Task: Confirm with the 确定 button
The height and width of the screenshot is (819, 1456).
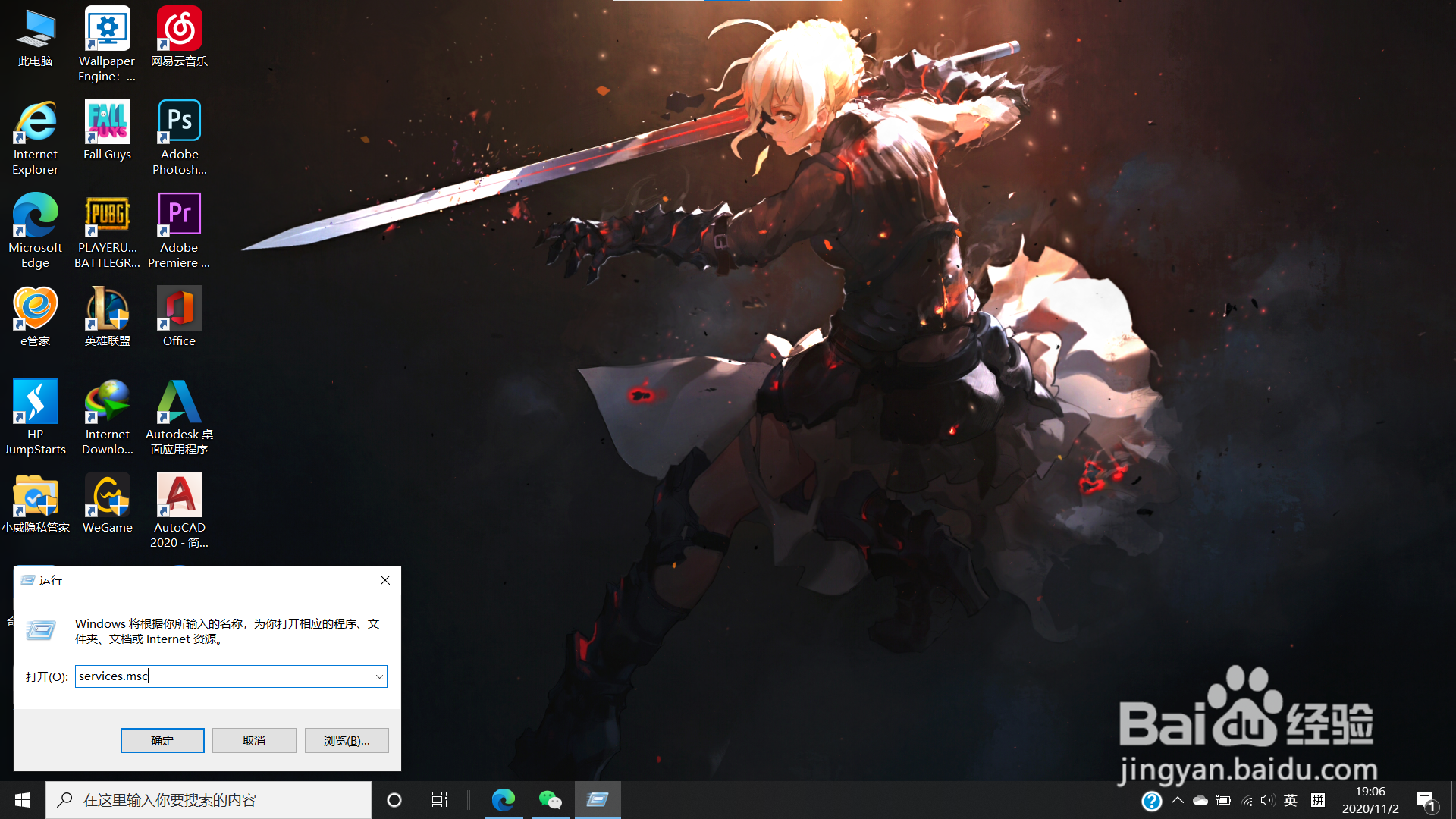Action: pos(162,740)
